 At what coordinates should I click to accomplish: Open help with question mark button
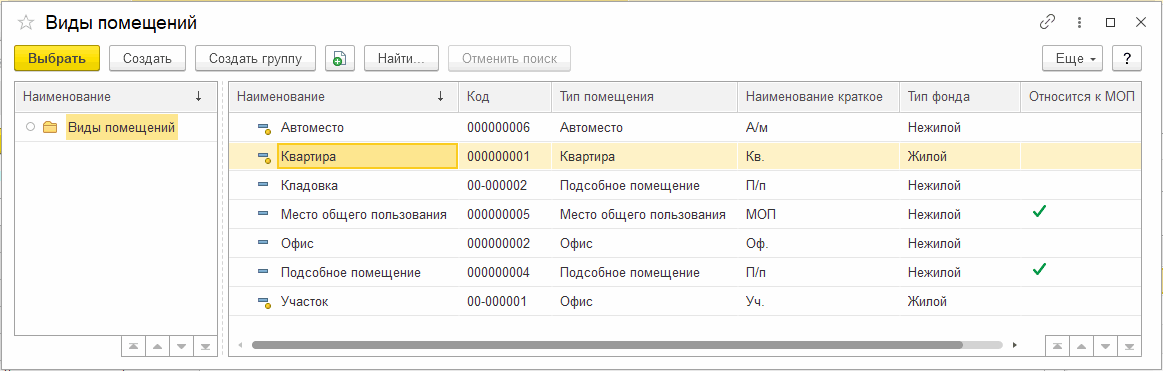(1127, 58)
